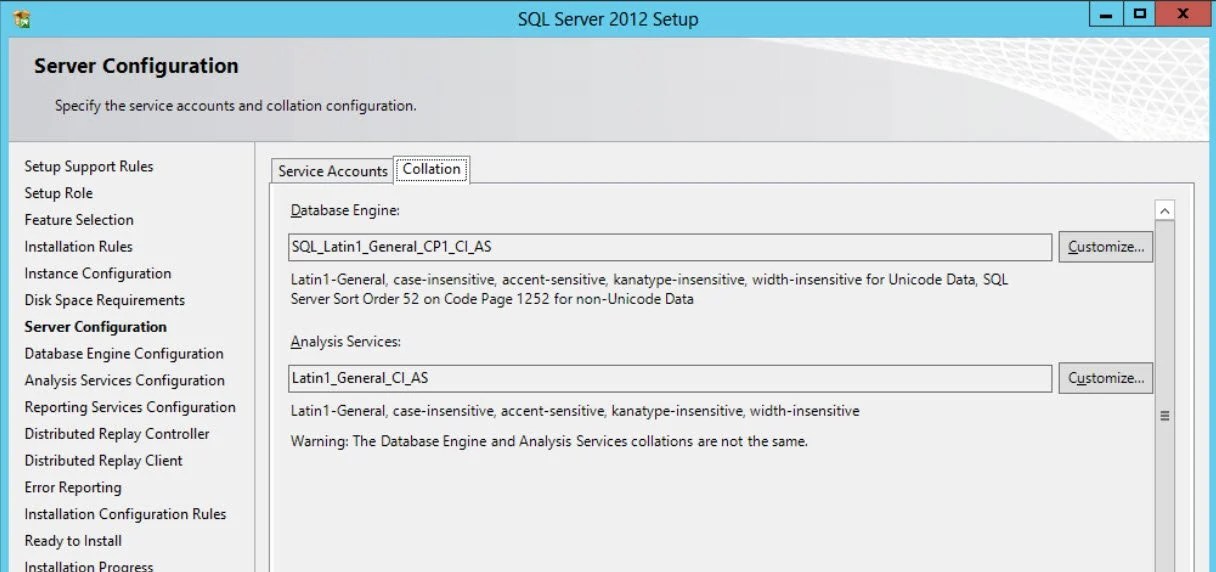
Task: Select Instance Configuration step
Action: point(98,273)
